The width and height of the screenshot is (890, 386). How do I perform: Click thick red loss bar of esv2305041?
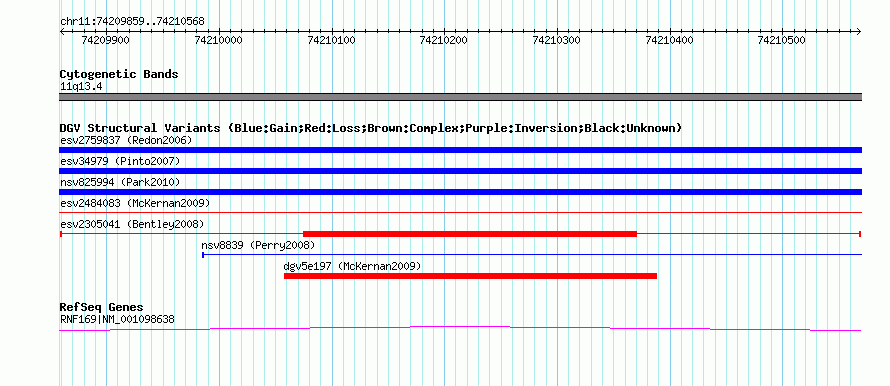pyautogui.click(x=470, y=234)
